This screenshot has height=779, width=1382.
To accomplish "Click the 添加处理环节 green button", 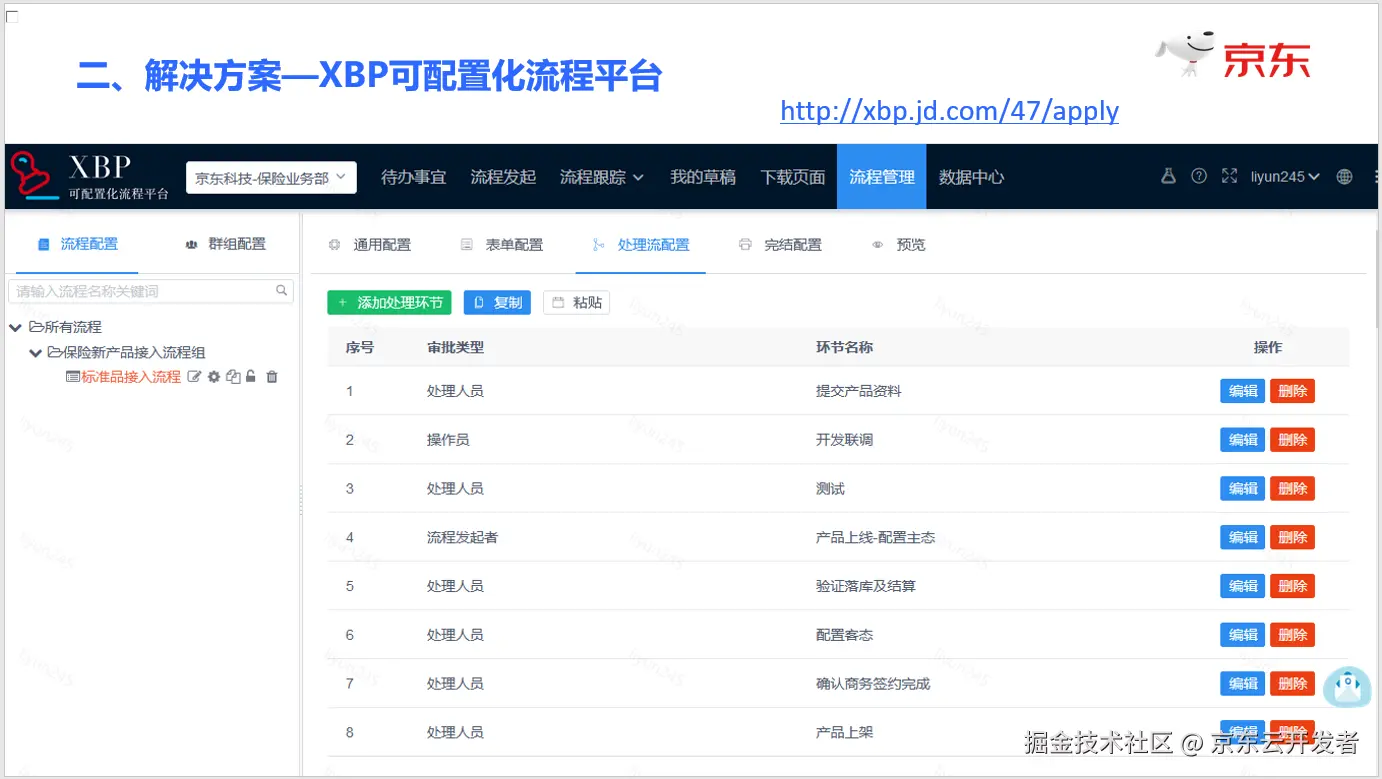I will pyautogui.click(x=389, y=303).
